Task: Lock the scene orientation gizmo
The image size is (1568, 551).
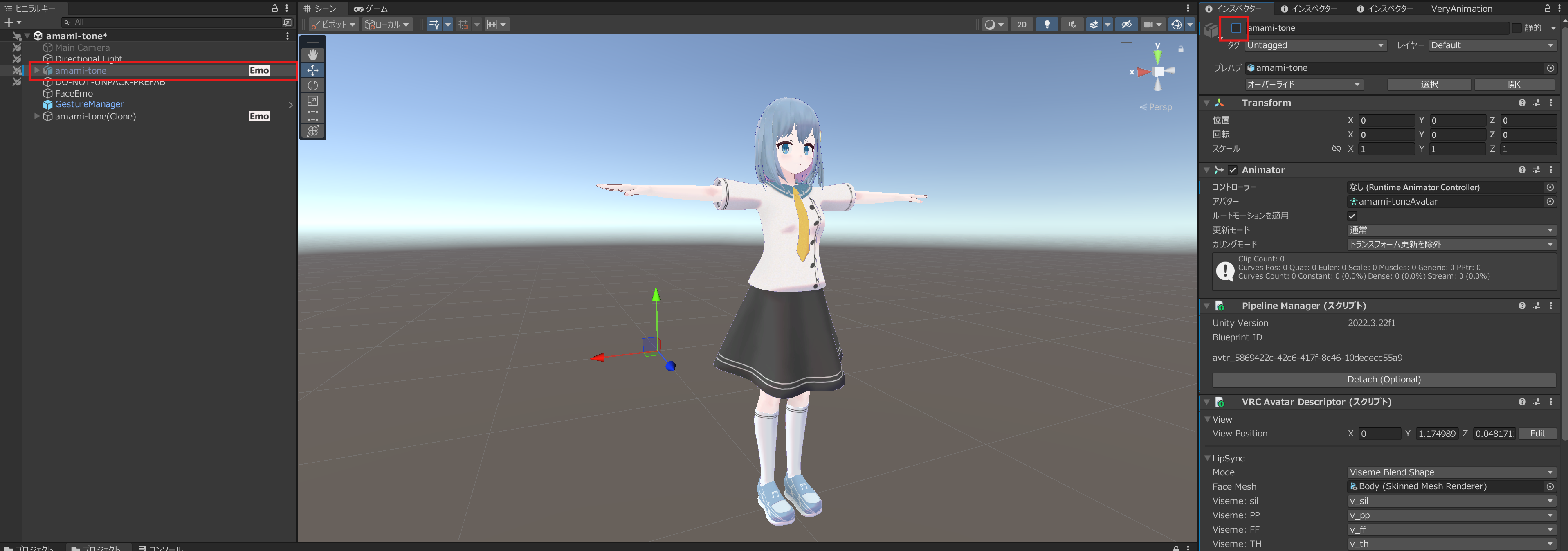Action: tap(1181, 49)
